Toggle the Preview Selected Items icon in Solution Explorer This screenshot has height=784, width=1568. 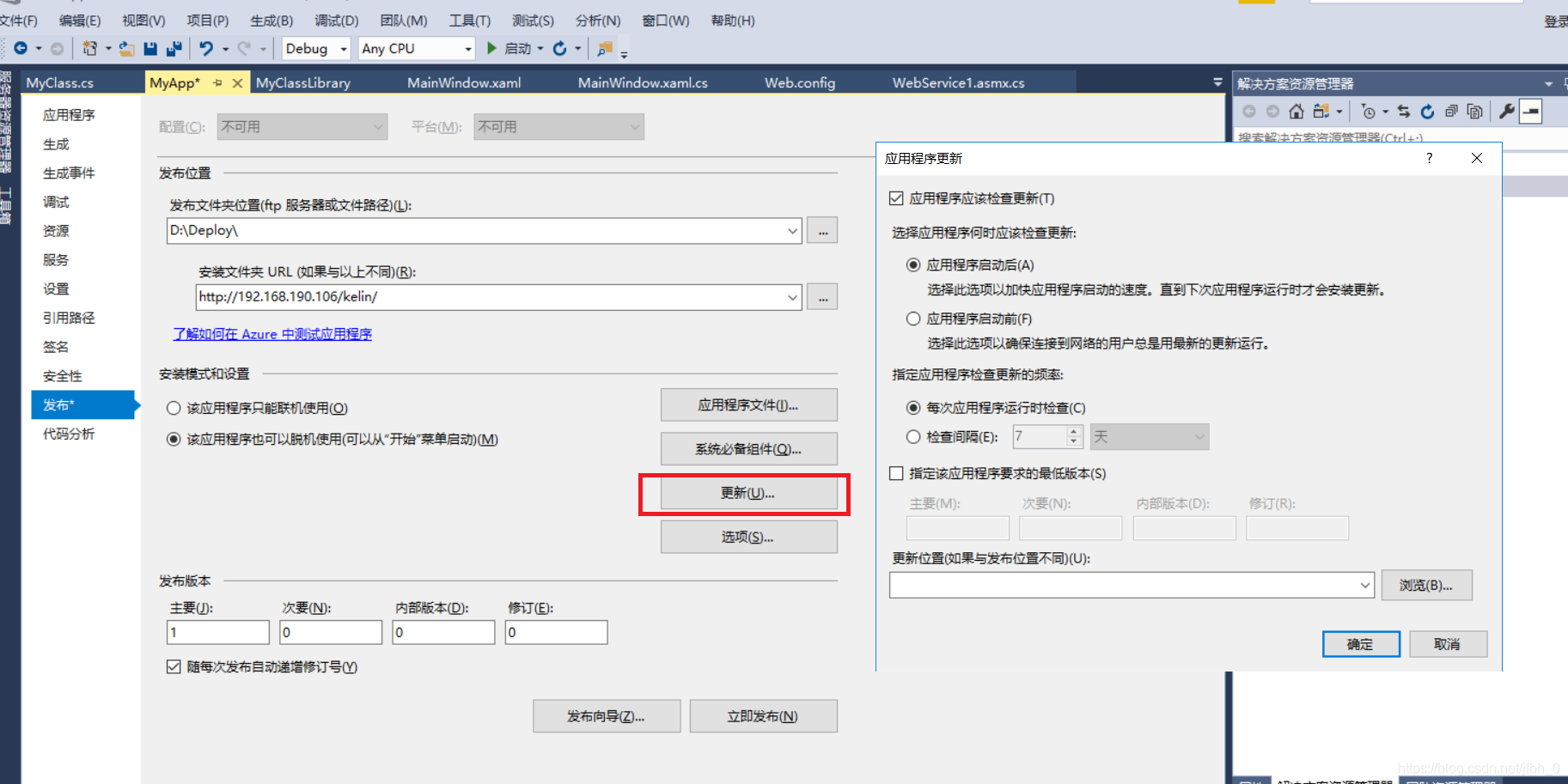(x=1531, y=112)
